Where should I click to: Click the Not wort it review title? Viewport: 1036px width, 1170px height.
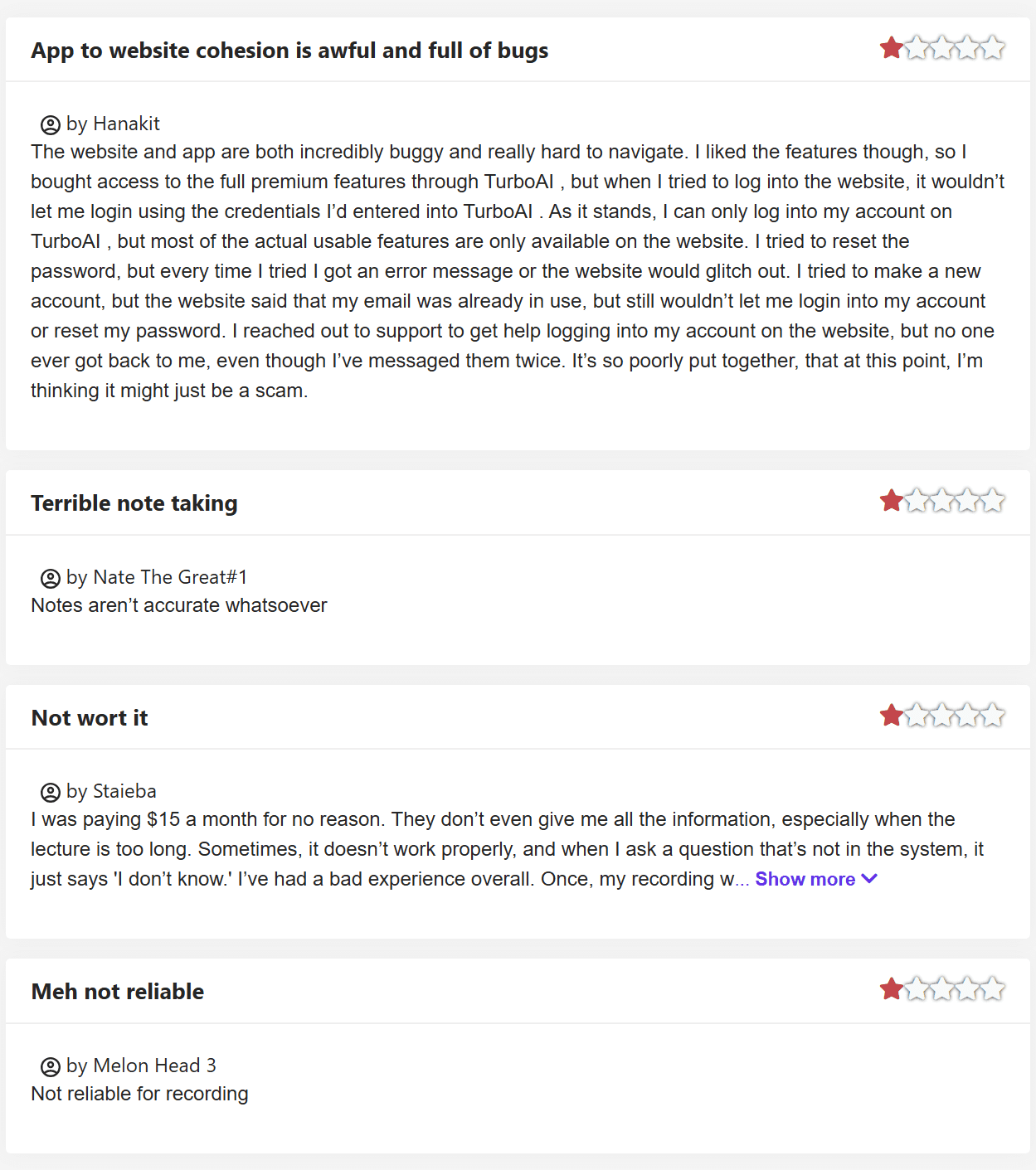[x=90, y=718]
